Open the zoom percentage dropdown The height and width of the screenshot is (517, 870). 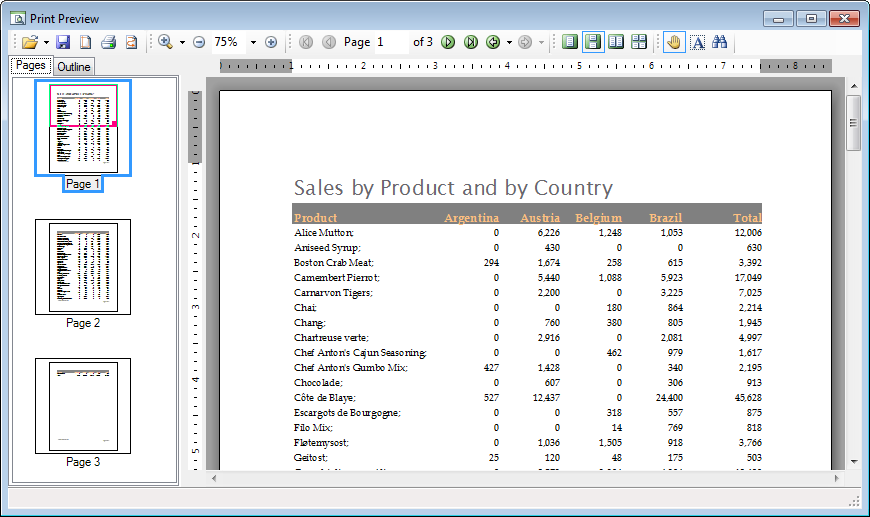[x=253, y=42]
